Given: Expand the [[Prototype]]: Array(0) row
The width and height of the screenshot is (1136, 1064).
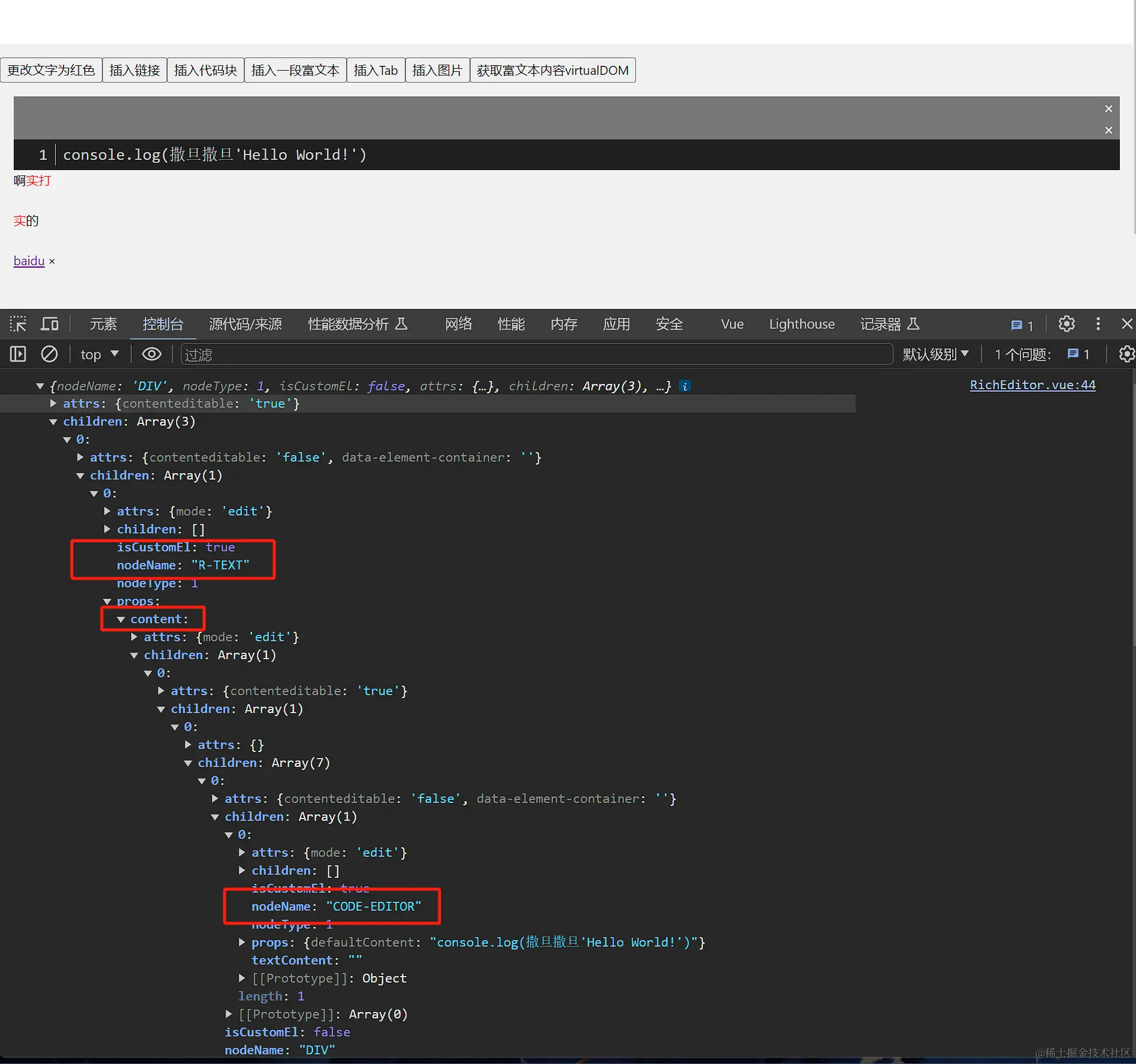Looking at the screenshot, I should [x=229, y=1014].
